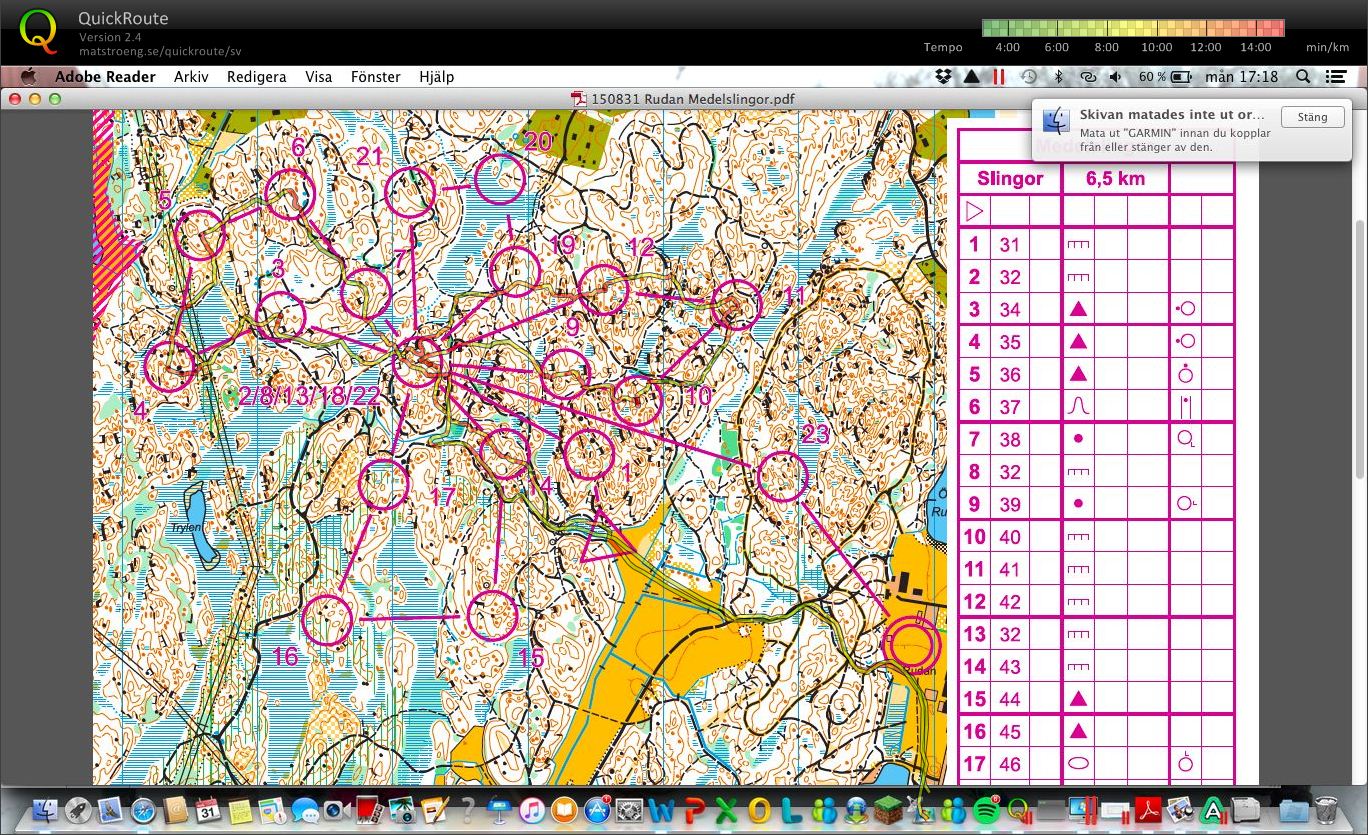Screen dimensions: 1368x835
Task: Open yellow Notes icon in the Dock
Action: click(240, 811)
